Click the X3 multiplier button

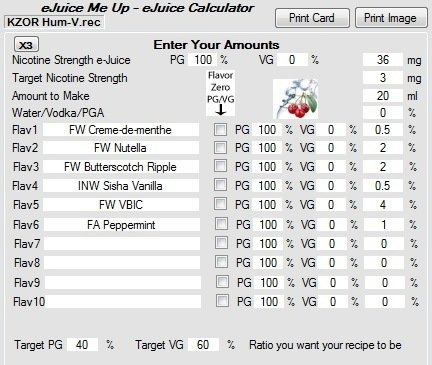[26, 45]
